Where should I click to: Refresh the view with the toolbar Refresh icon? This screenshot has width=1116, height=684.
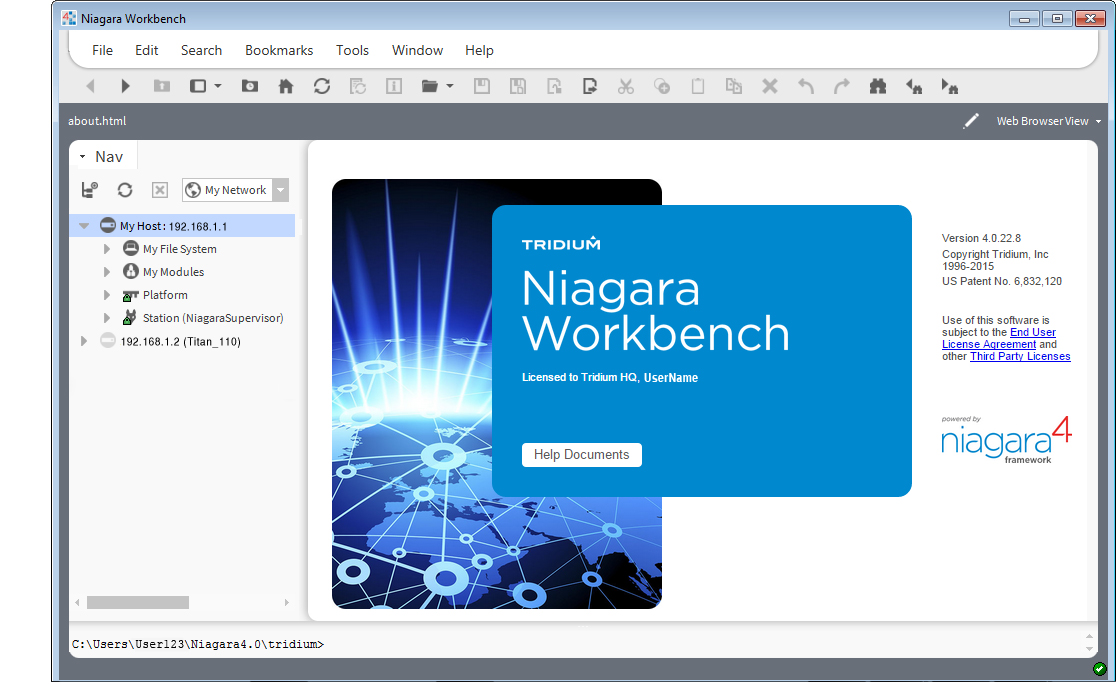322,86
